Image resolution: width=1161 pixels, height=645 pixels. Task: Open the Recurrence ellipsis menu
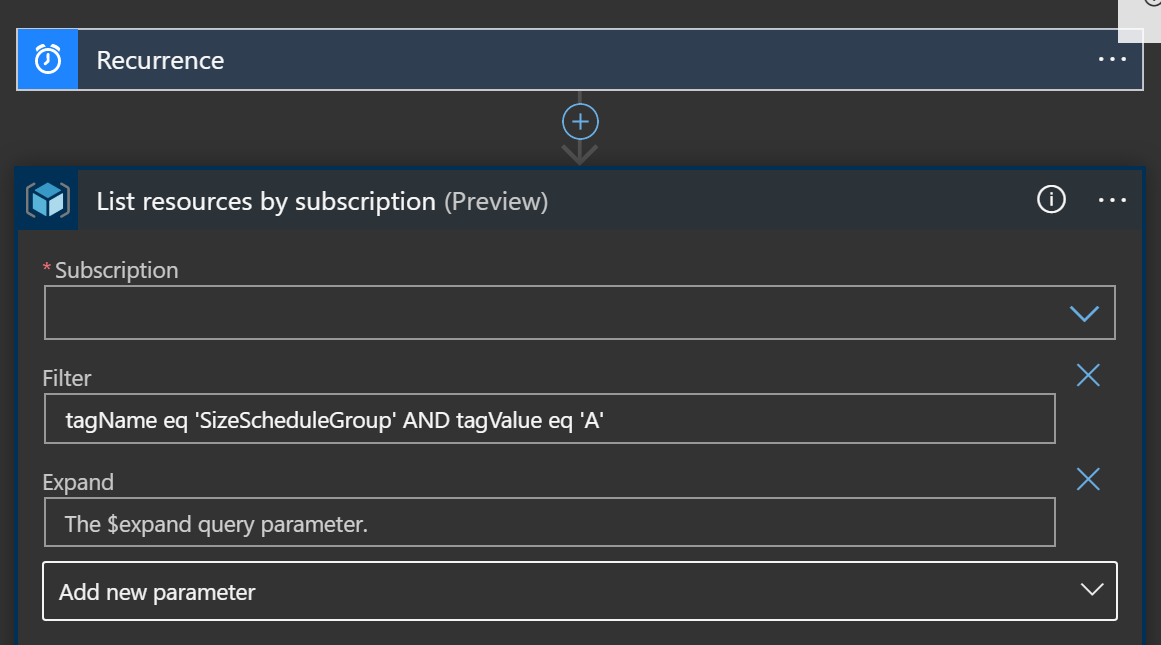(x=1112, y=59)
